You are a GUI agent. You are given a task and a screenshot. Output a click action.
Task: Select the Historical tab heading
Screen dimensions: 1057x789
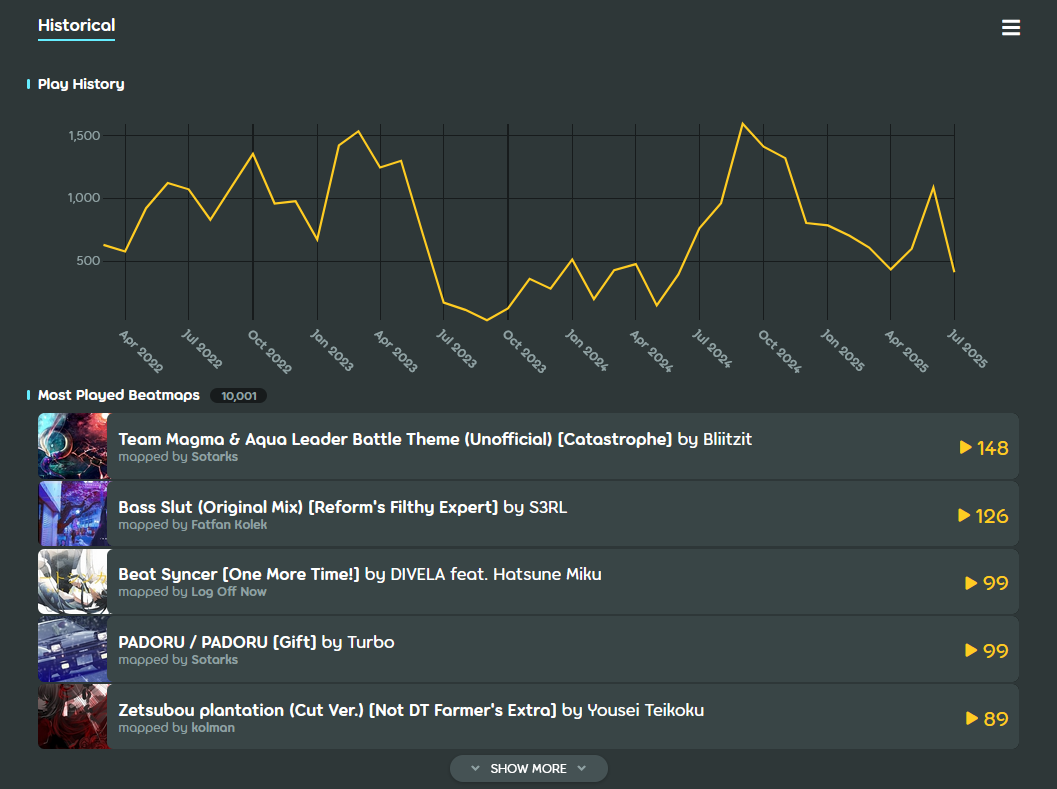pos(76,26)
